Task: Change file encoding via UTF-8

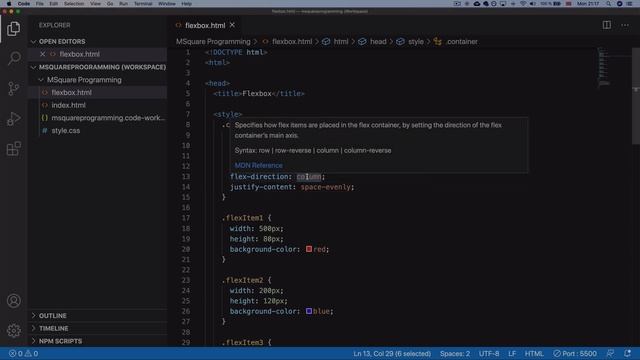Action: click(x=489, y=353)
